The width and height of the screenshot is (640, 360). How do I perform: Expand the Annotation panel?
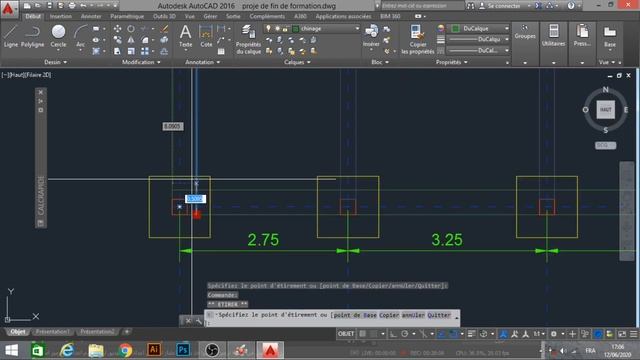[202, 62]
